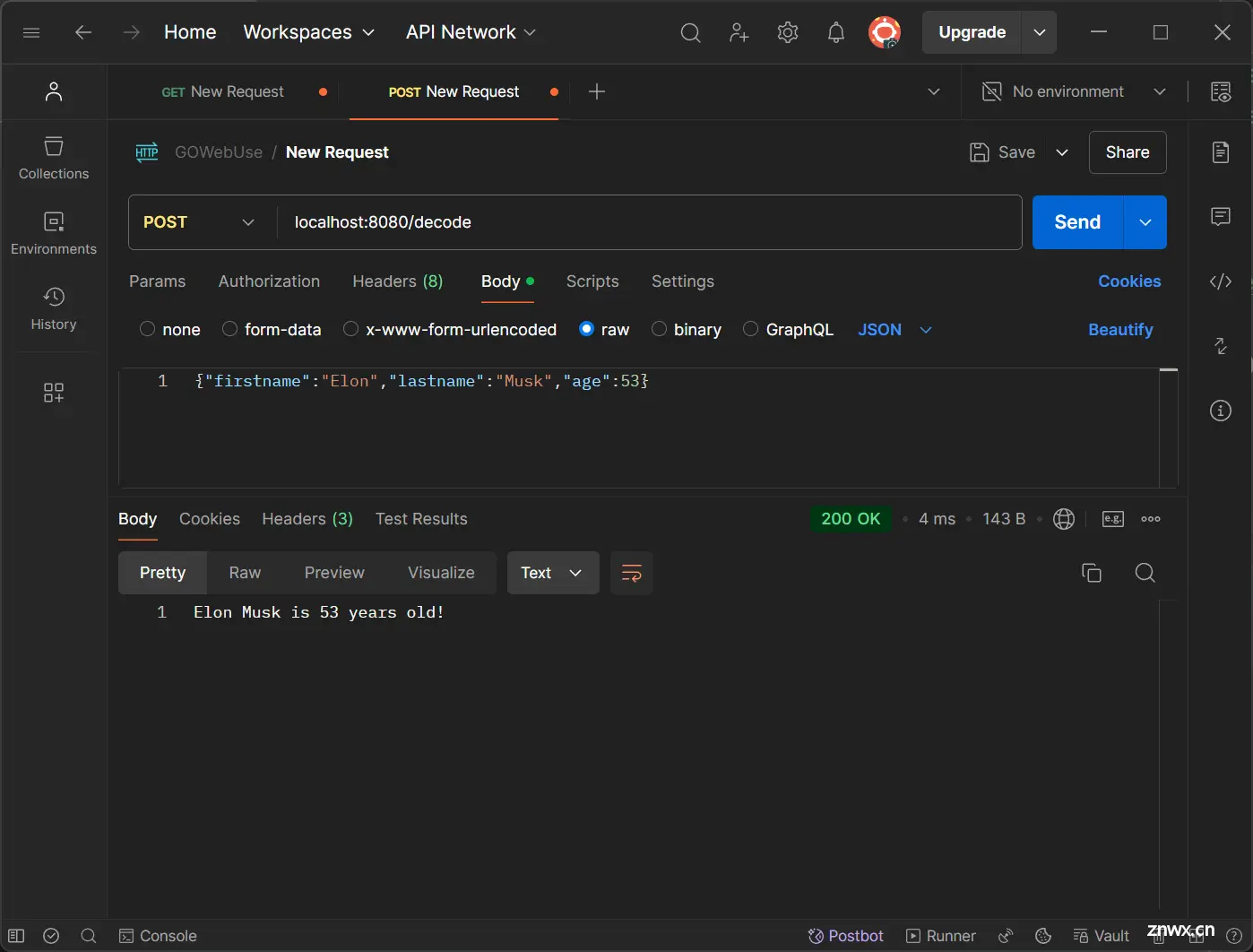
Task: Open the Params tab
Action: [158, 281]
